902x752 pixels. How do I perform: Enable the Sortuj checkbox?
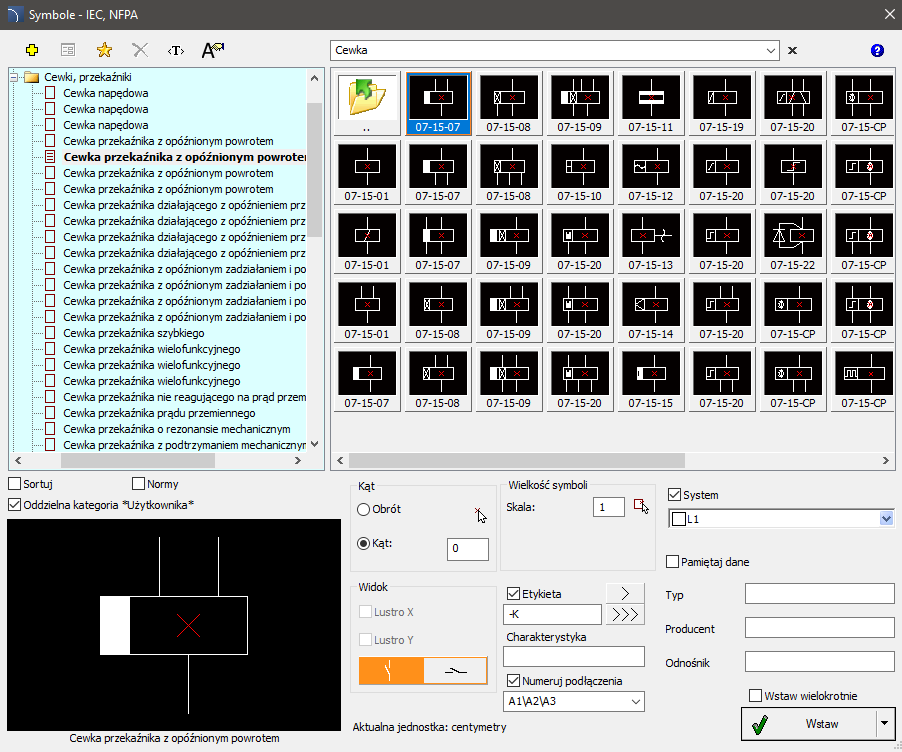click(14, 485)
